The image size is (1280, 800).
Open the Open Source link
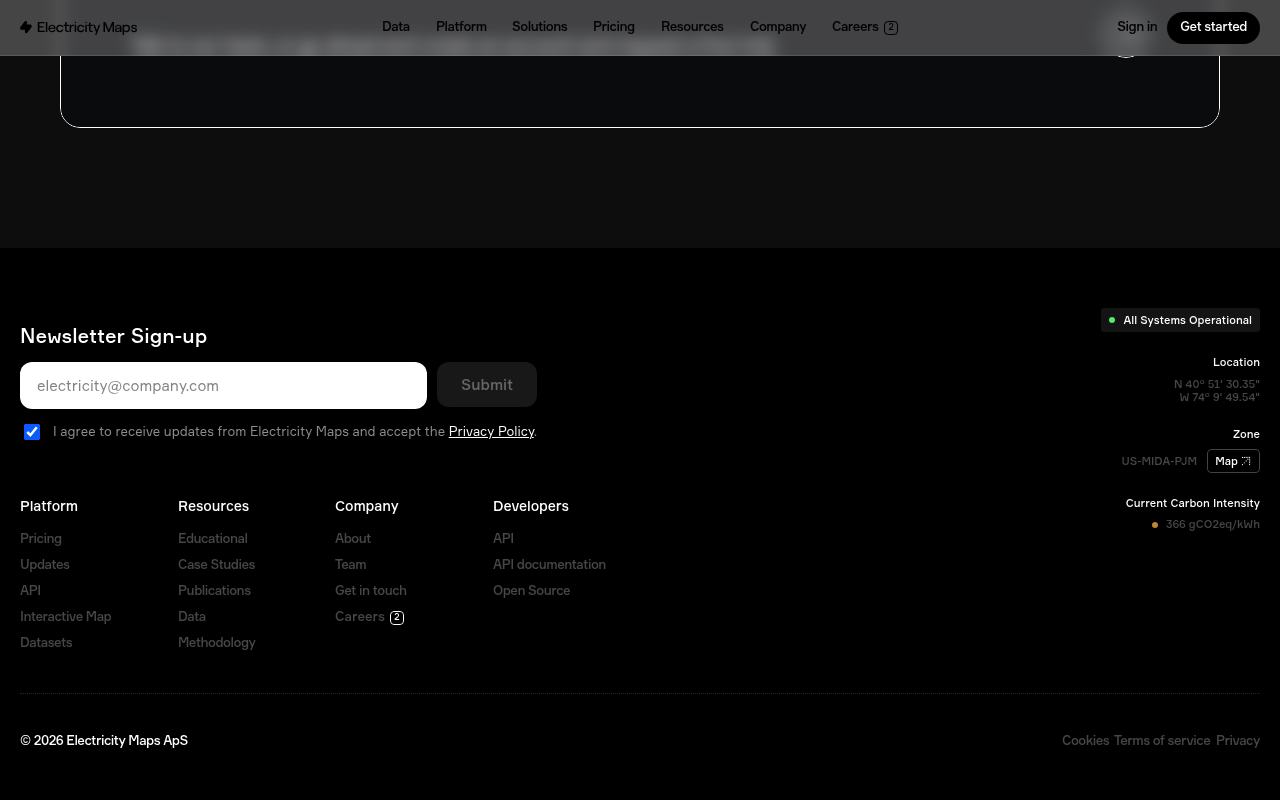[x=531, y=590]
